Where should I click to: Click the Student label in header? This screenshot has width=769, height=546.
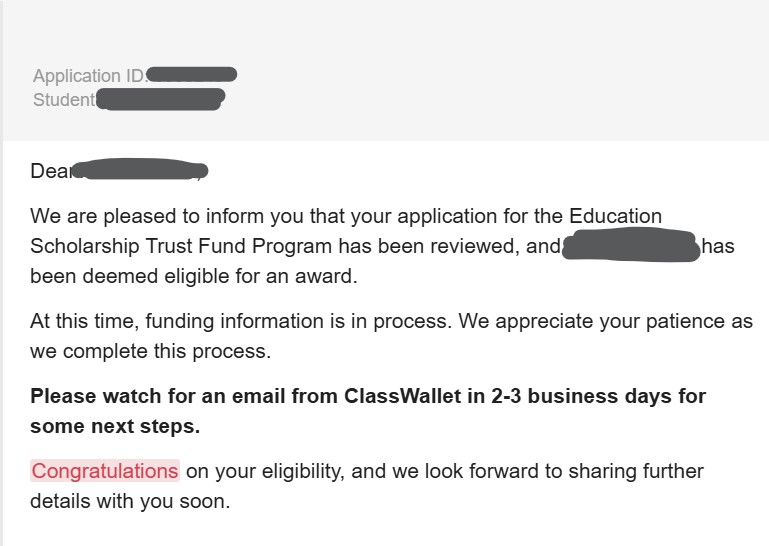pos(64,100)
